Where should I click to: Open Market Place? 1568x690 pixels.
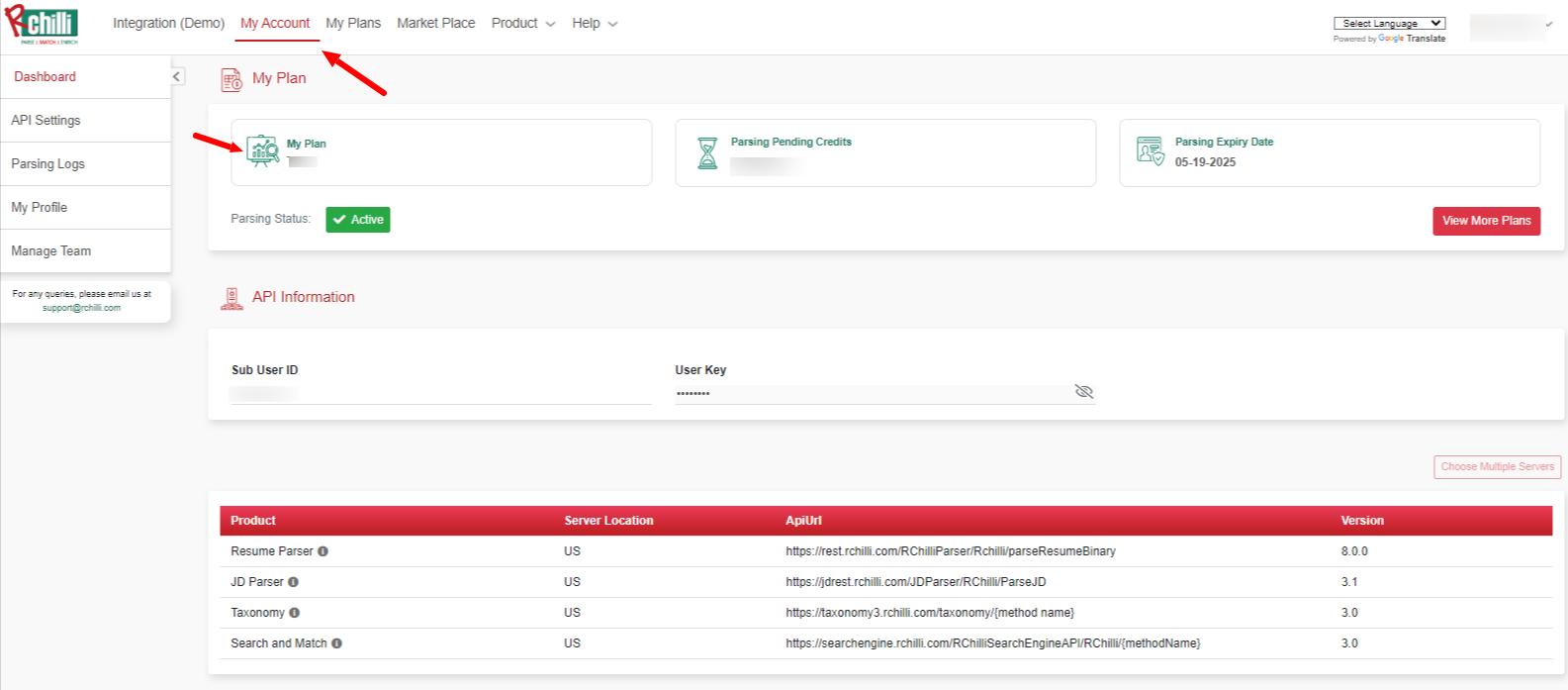[436, 23]
